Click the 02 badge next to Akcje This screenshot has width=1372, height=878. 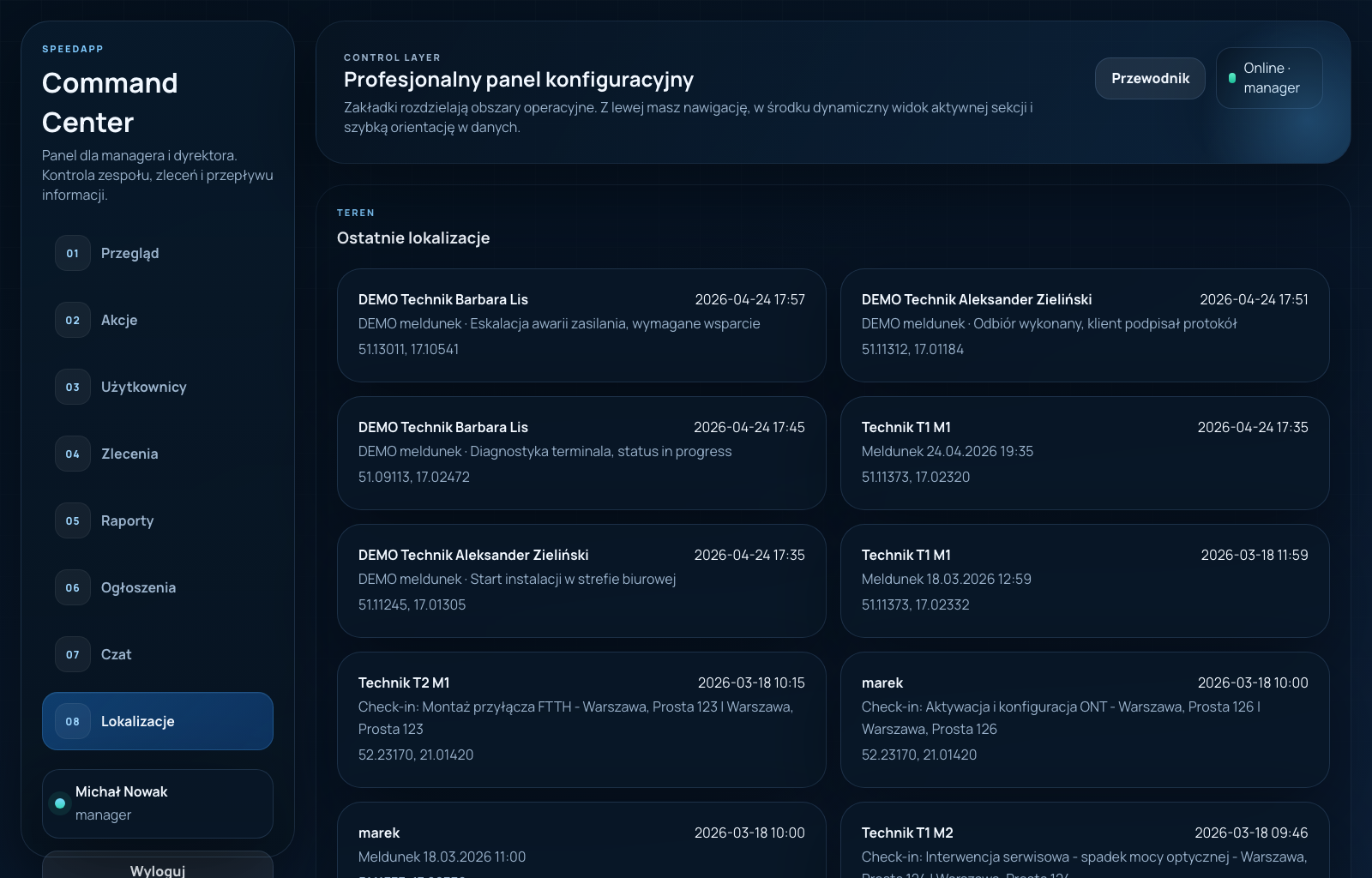73,321
